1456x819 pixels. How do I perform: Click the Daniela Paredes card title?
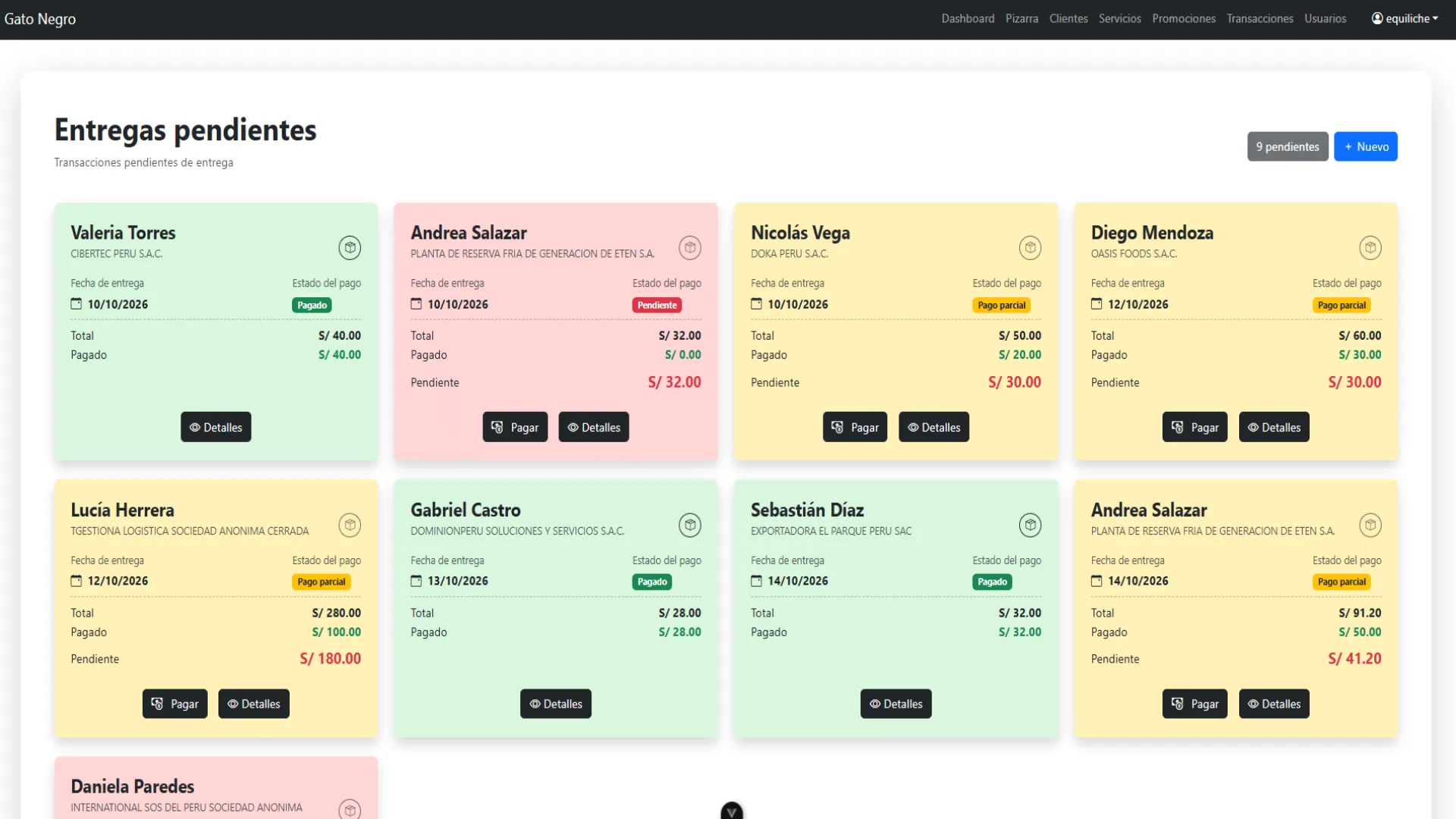click(x=133, y=786)
